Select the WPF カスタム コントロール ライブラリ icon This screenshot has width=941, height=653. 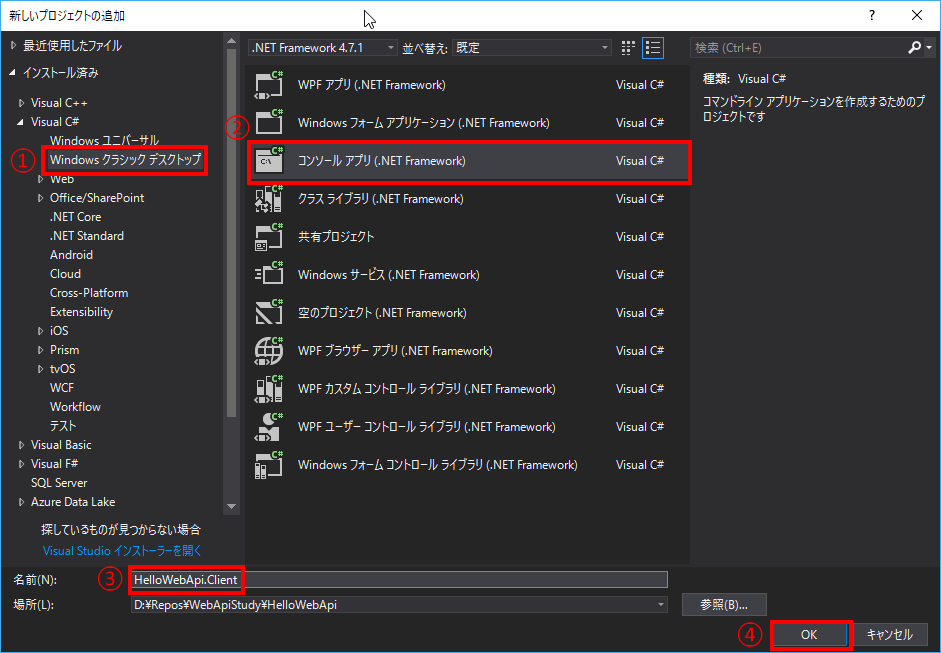pyautogui.click(x=268, y=389)
